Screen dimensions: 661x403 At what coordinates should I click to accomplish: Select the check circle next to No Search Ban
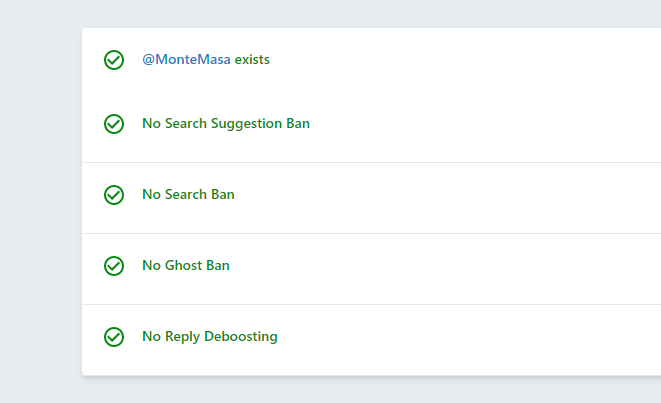[x=114, y=195]
